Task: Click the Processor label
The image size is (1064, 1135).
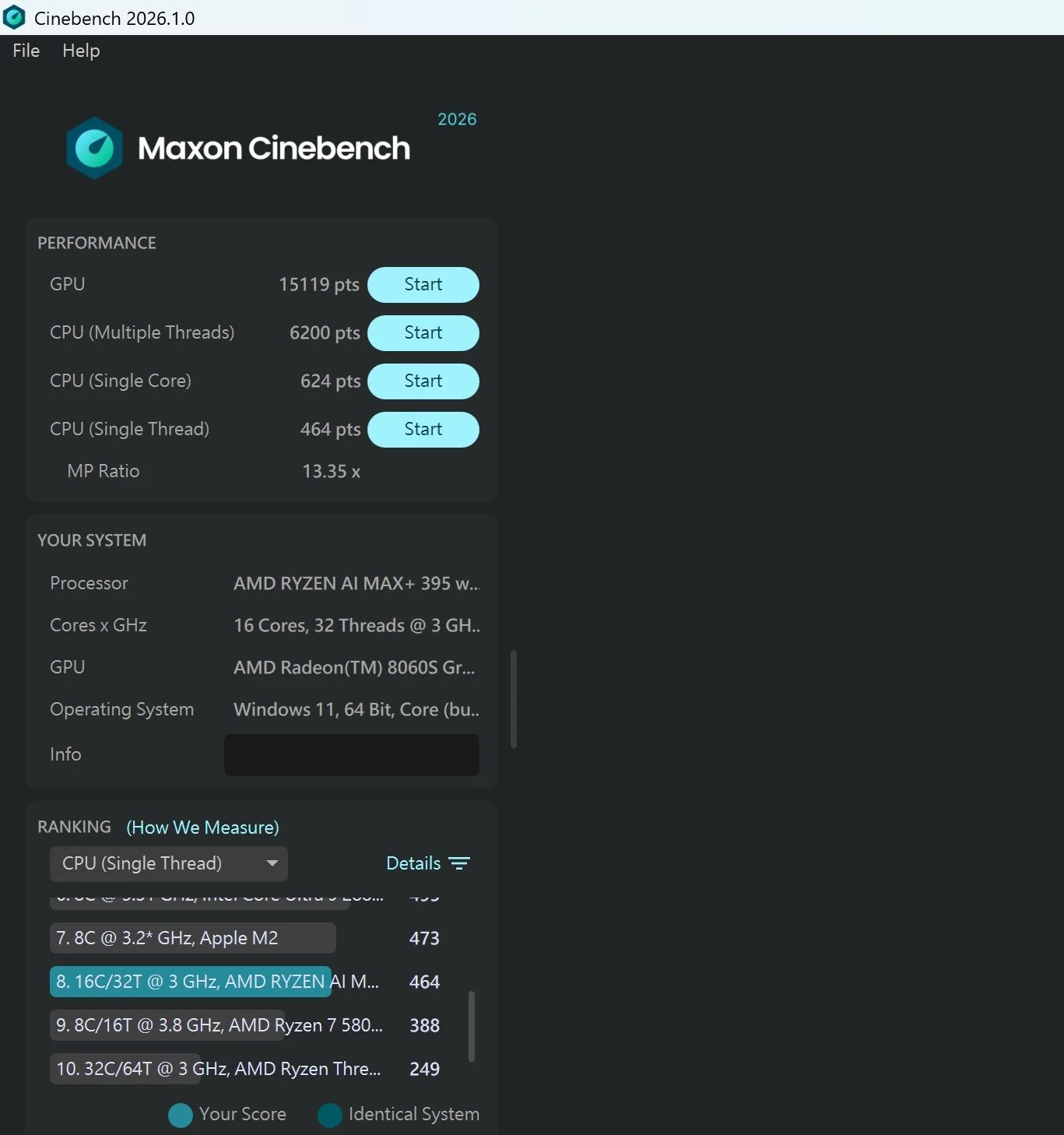Action: click(89, 584)
